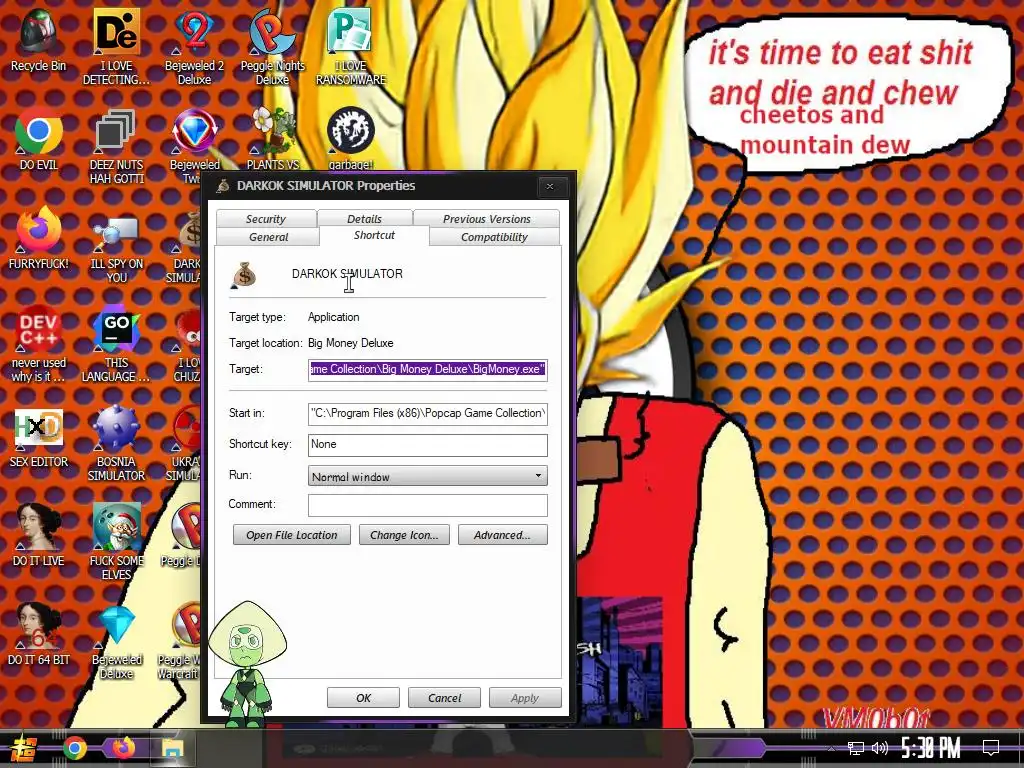Switch to the Previous Versions tab
The height and width of the screenshot is (768, 1024).
pos(487,219)
